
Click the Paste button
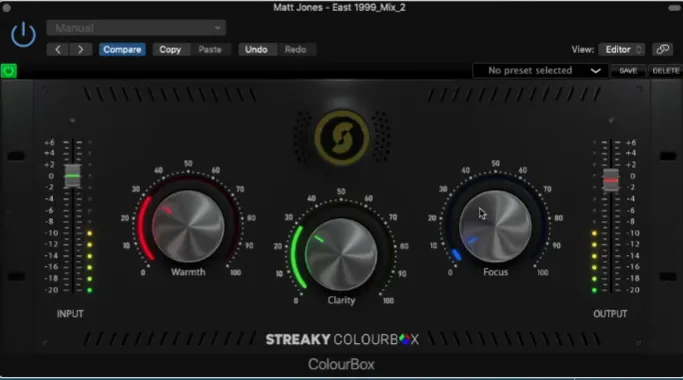pos(210,49)
